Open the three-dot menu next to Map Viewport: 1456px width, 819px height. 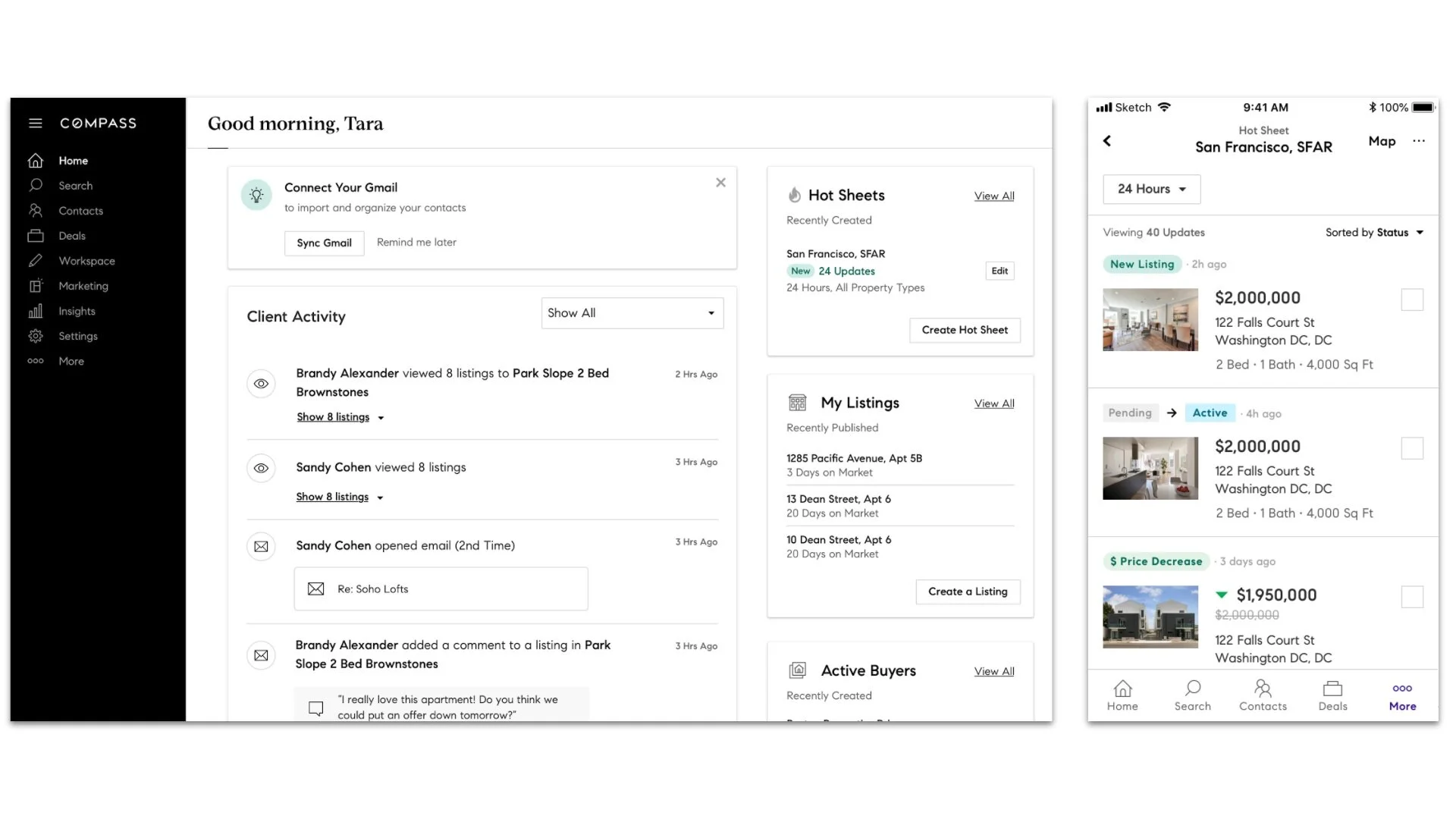(1419, 141)
